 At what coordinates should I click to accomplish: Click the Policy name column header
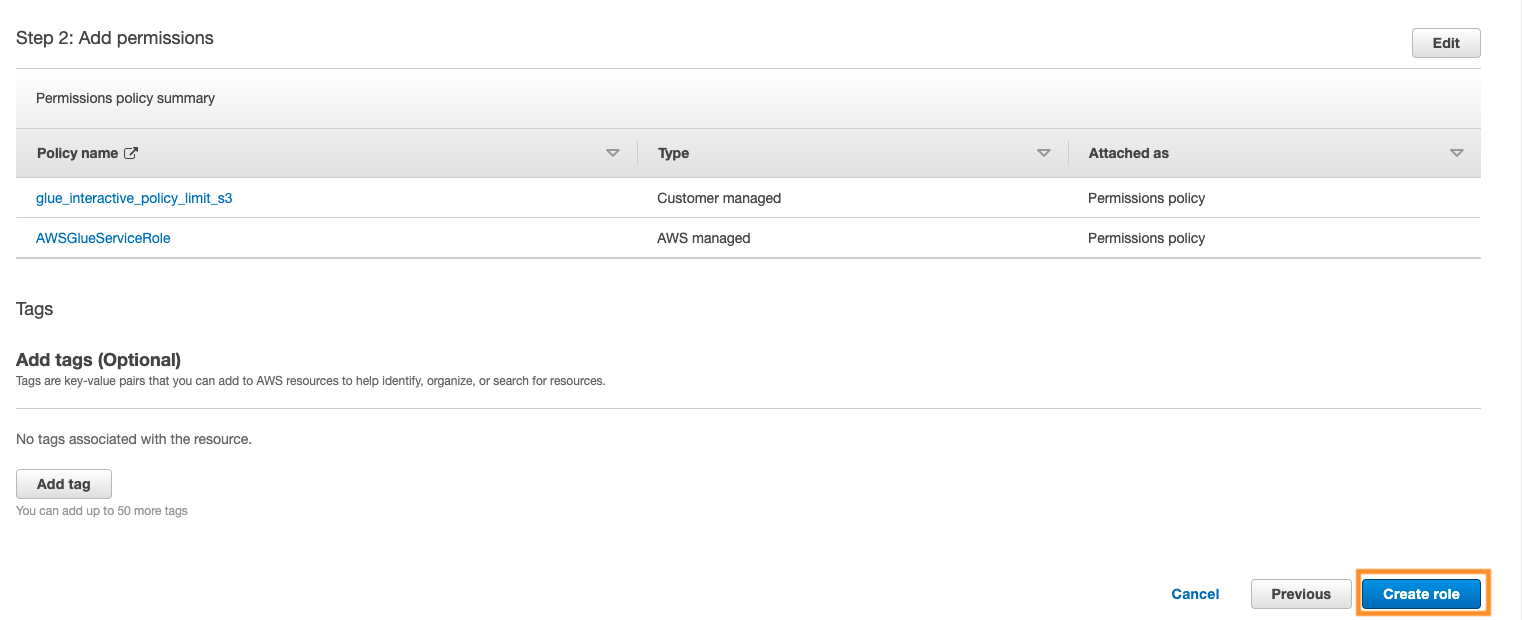tap(77, 153)
